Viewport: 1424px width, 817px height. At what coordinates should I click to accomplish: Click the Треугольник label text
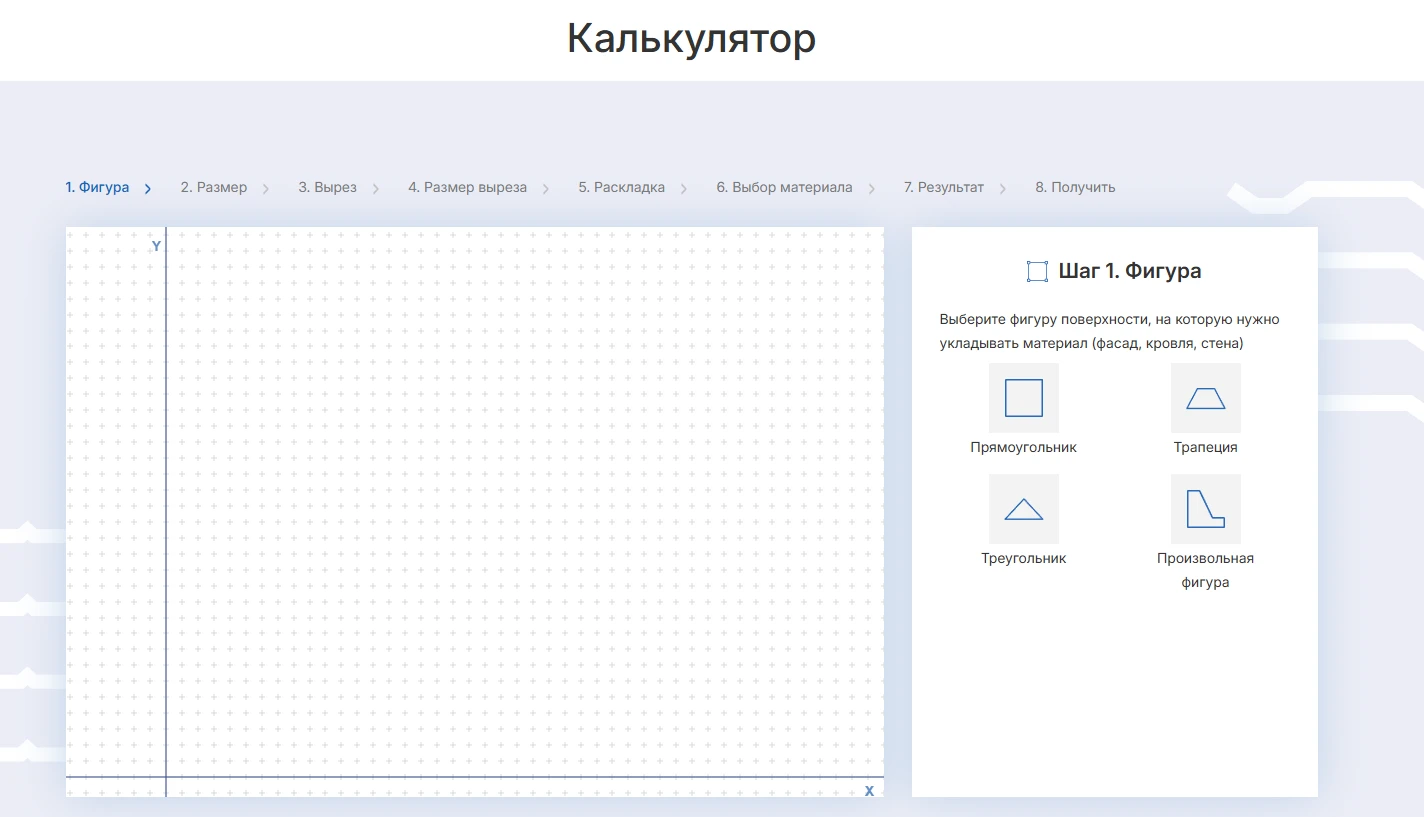tap(1023, 558)
